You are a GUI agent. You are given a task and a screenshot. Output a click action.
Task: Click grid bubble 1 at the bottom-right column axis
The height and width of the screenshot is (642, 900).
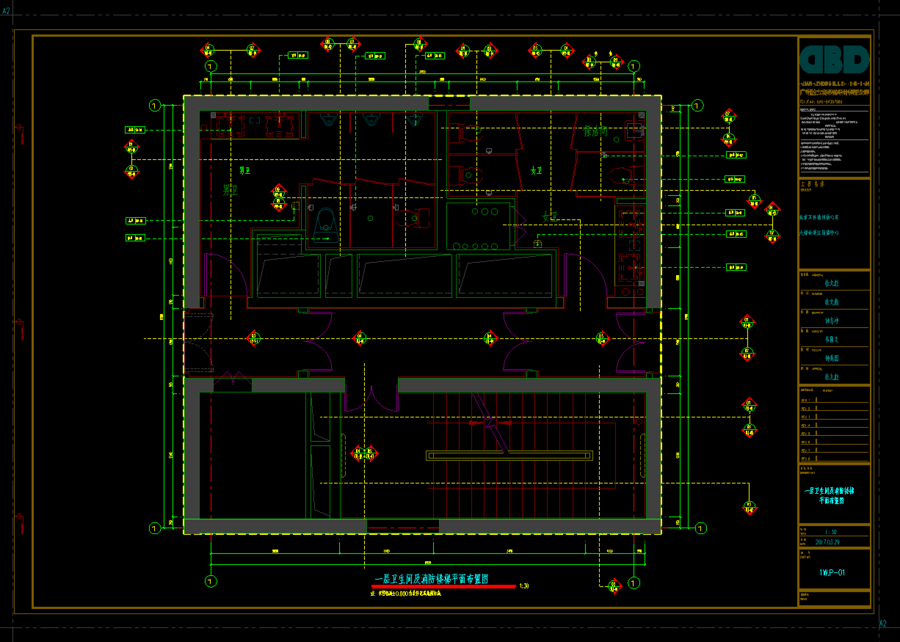634,582
